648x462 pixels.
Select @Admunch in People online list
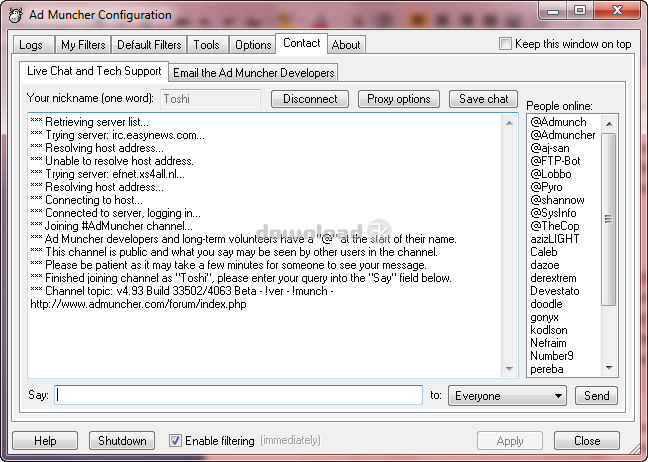(x=558, y=122)
